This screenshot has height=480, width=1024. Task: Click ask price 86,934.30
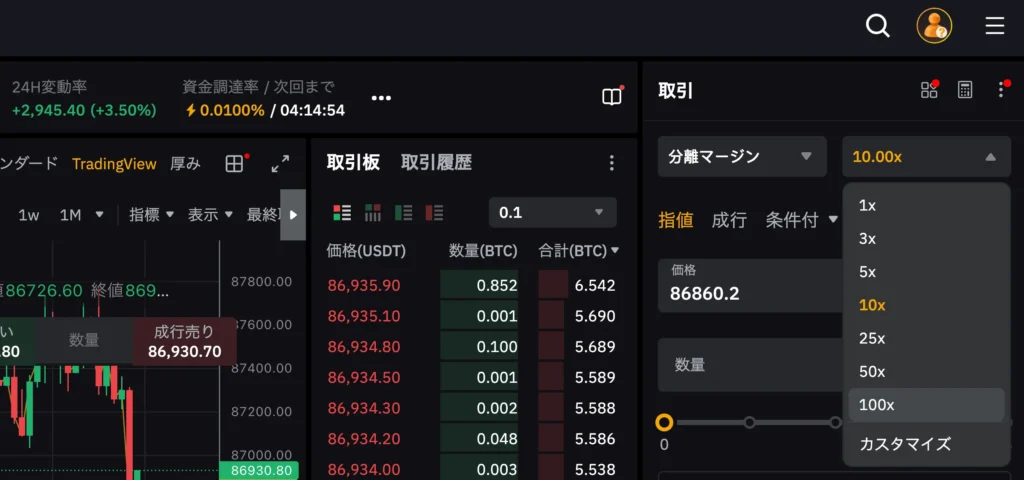pos(364,408)
